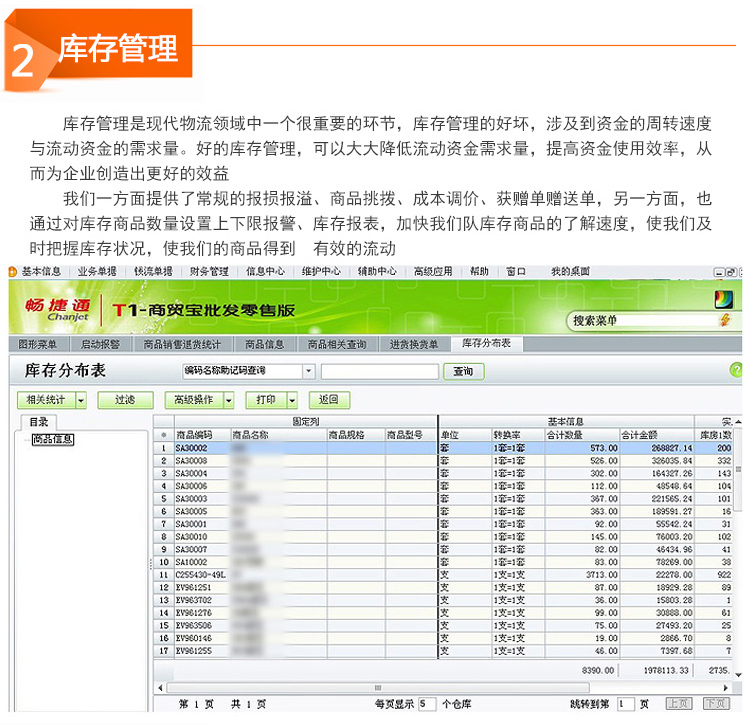Open the 基本信息 menu

point(41,272)
